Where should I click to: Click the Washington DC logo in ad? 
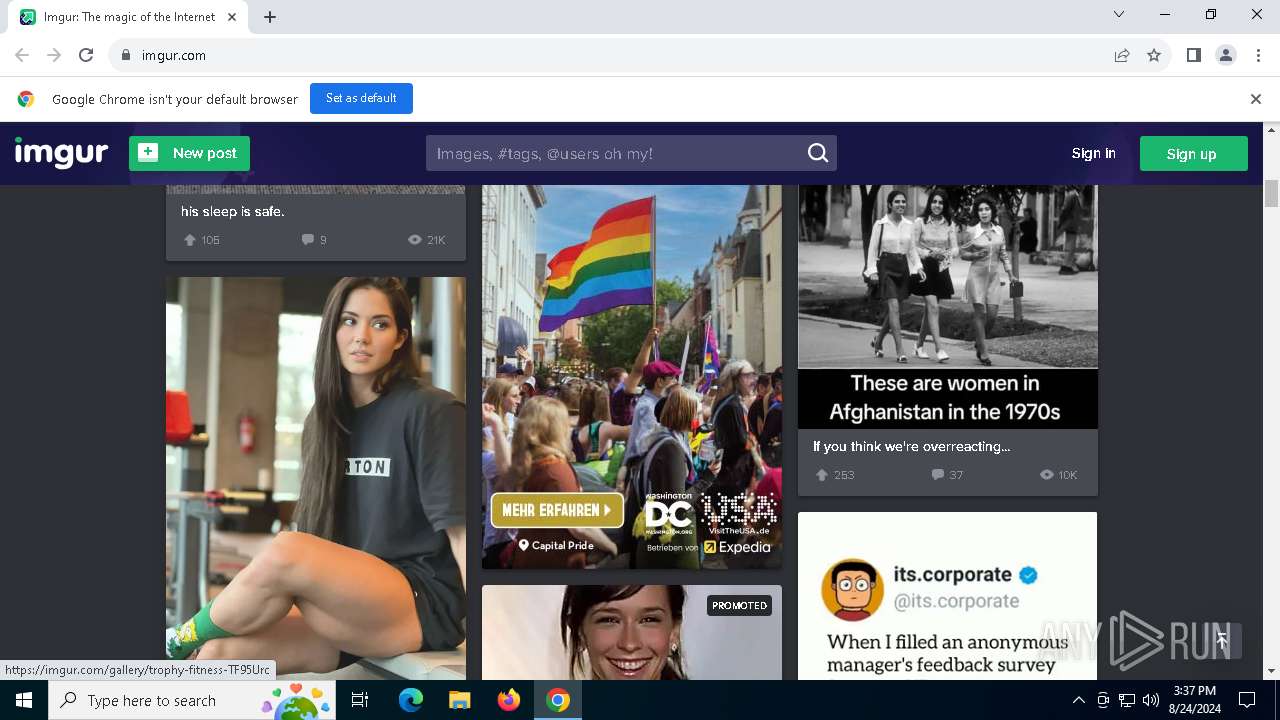click(669, 513)
